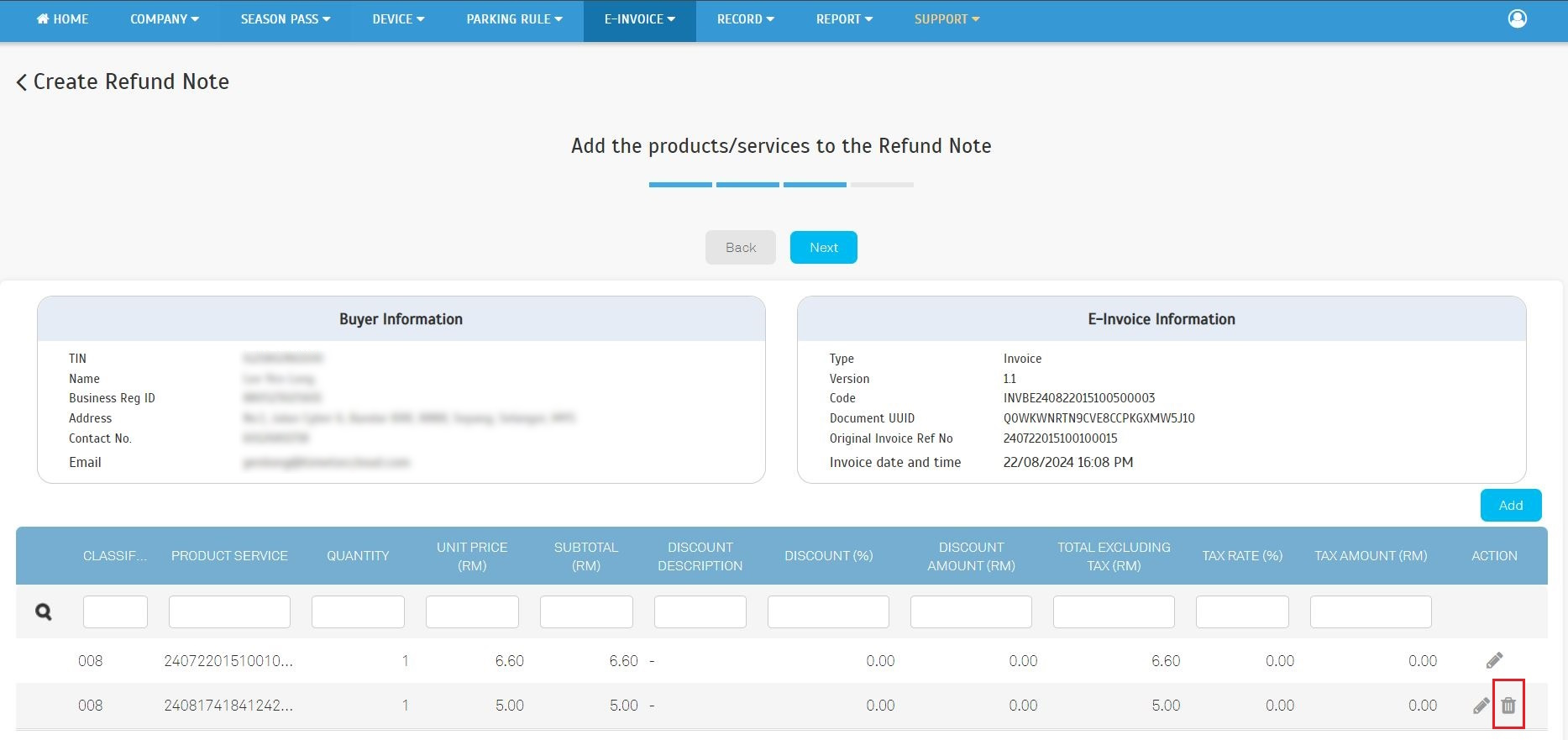Open the Season Pass dropdown

(x=286, y=19)
